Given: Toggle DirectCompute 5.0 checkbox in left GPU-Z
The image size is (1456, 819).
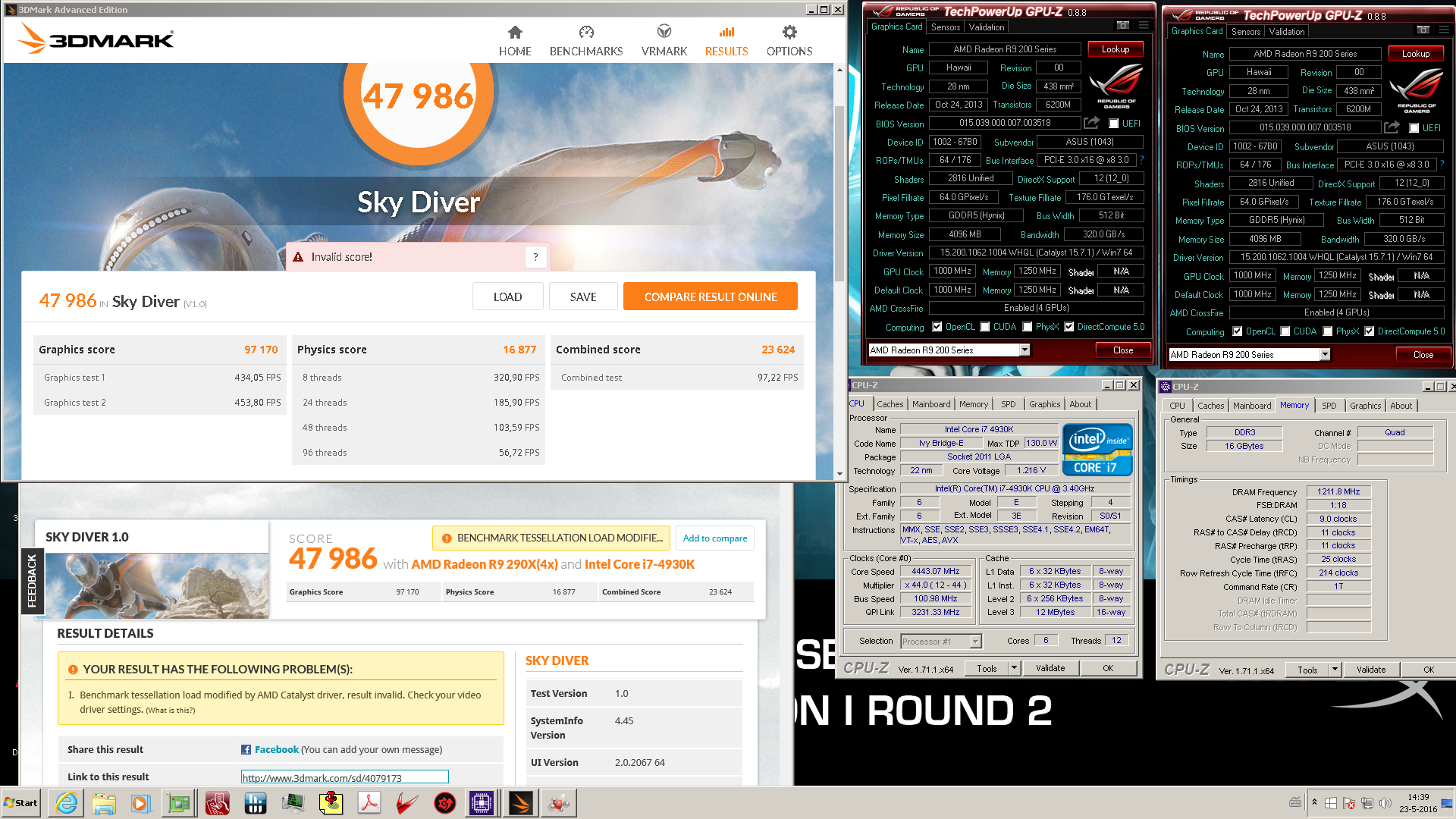Looking at the screenshot, I should click(1069, 327).
